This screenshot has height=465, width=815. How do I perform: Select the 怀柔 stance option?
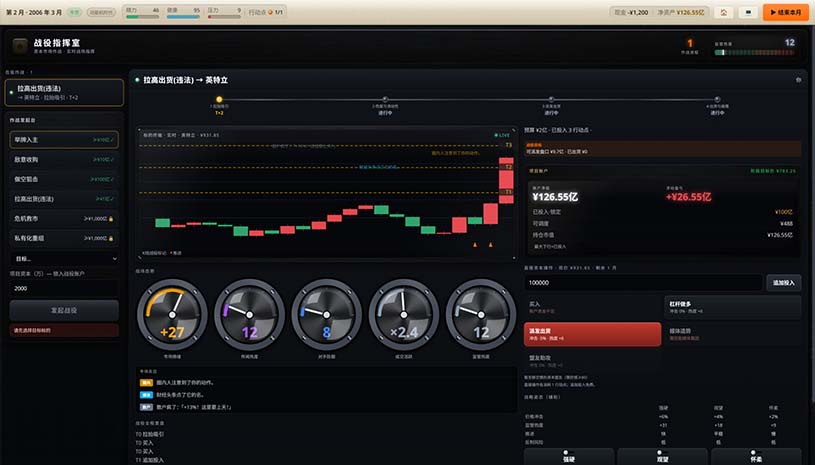[756, 456]
